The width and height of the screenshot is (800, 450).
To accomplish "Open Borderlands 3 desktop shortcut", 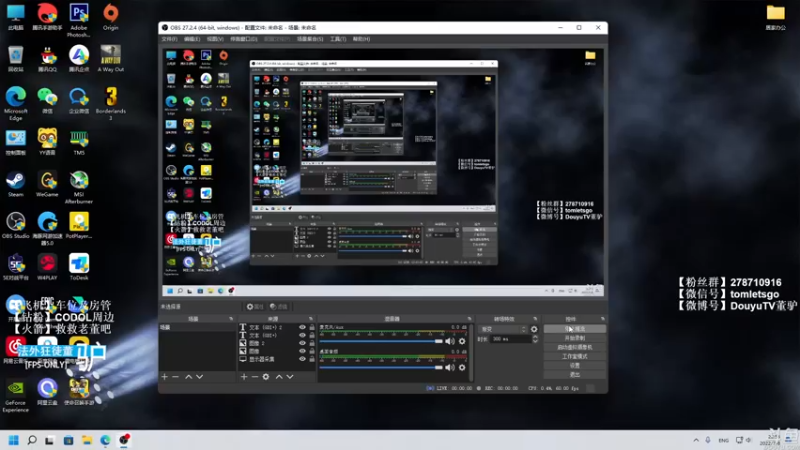I will 111,104.
